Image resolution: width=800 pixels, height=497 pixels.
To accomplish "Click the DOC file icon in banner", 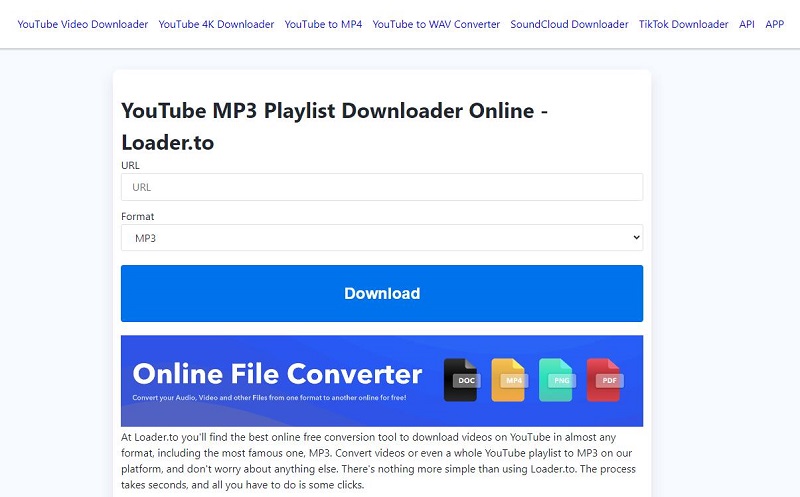I will 461,380.
